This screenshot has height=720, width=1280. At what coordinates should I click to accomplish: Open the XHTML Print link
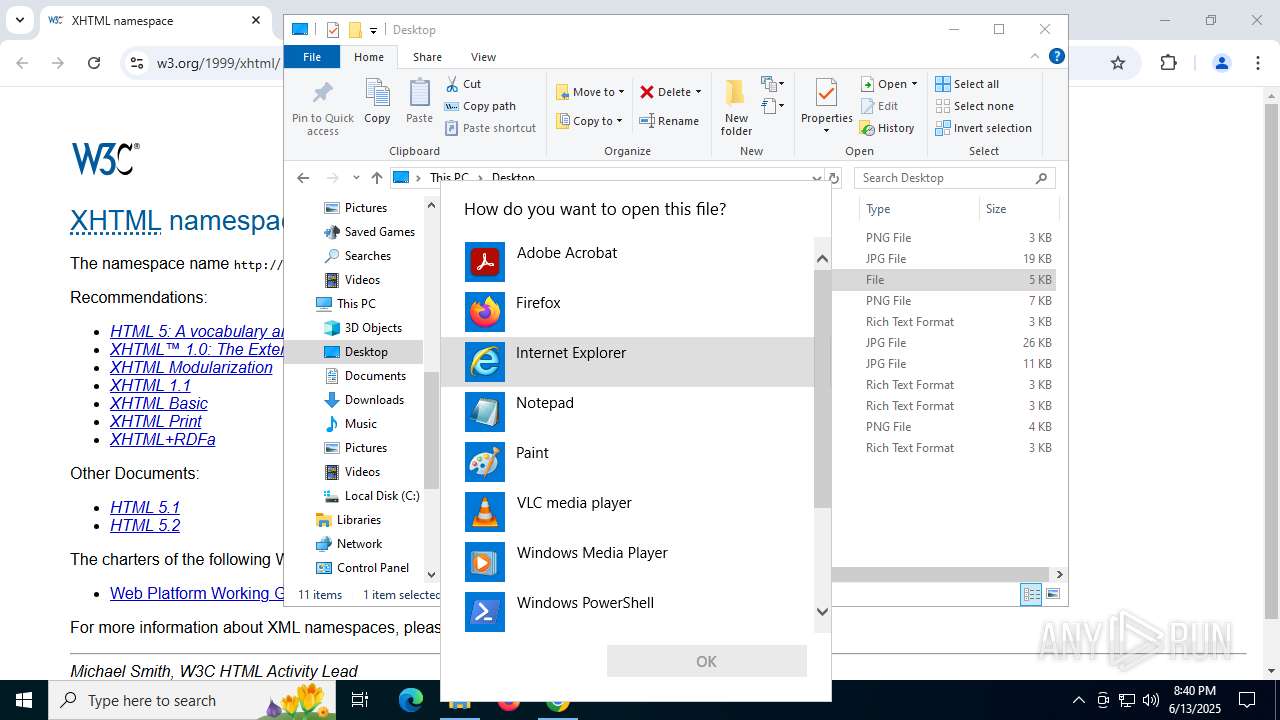(x=156, y=421)
